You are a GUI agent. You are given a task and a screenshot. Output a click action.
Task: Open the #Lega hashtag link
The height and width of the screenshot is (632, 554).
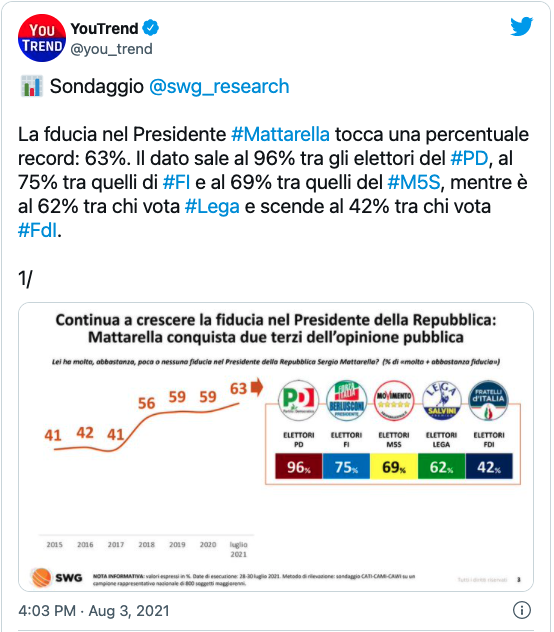(212, 207)
